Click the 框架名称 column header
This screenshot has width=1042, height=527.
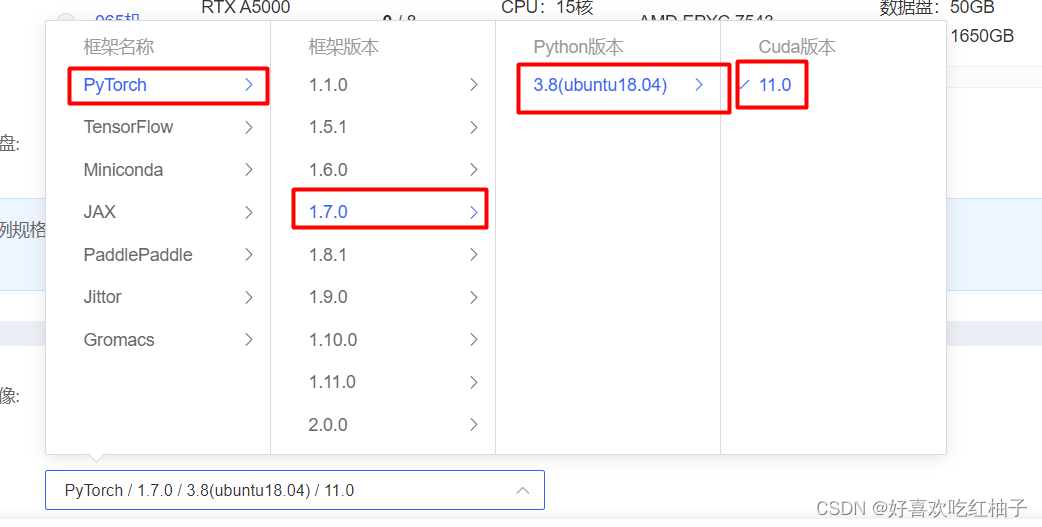pos(119,47)
